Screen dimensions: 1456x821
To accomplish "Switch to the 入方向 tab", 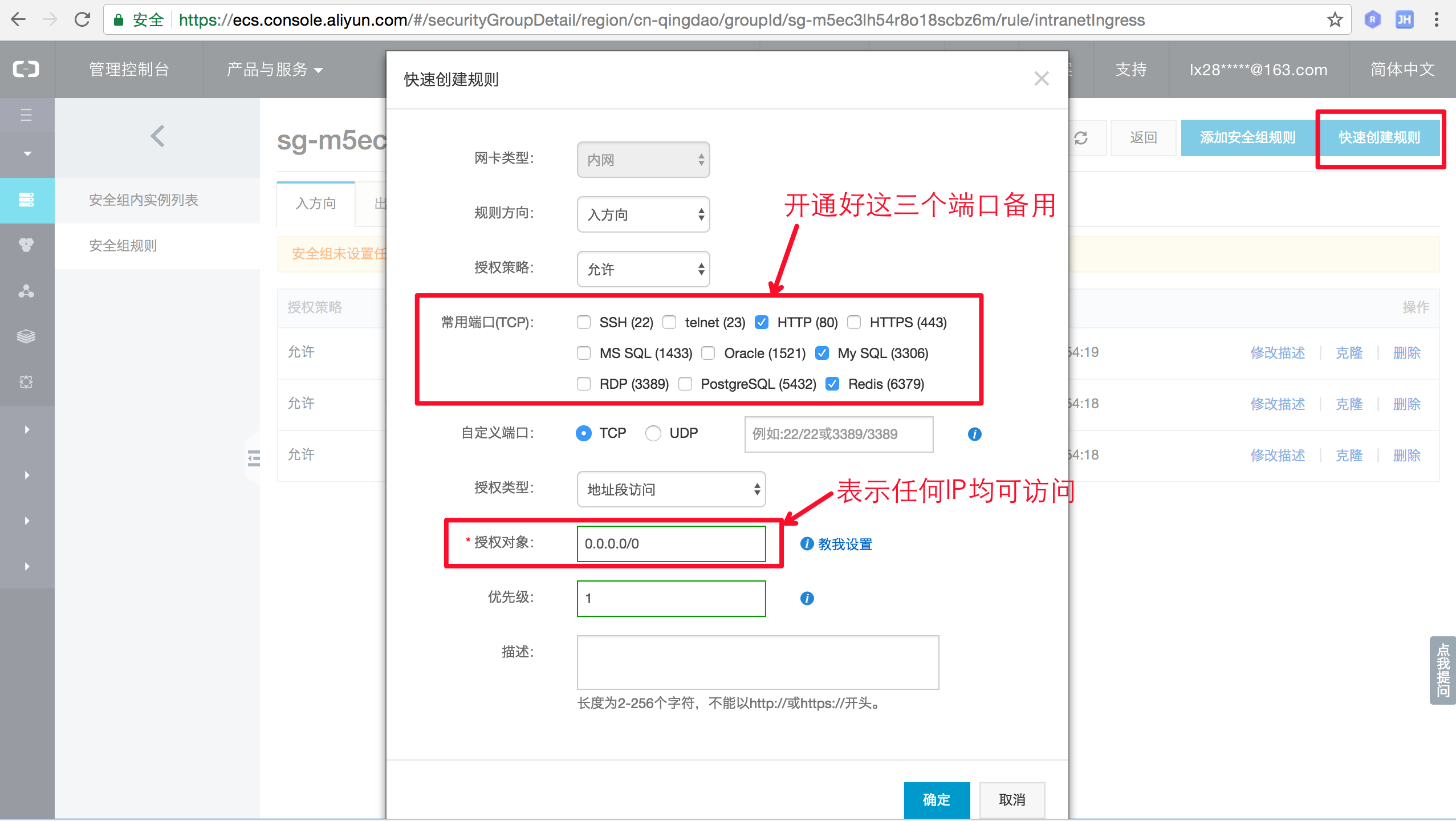I will pos(316,204).
